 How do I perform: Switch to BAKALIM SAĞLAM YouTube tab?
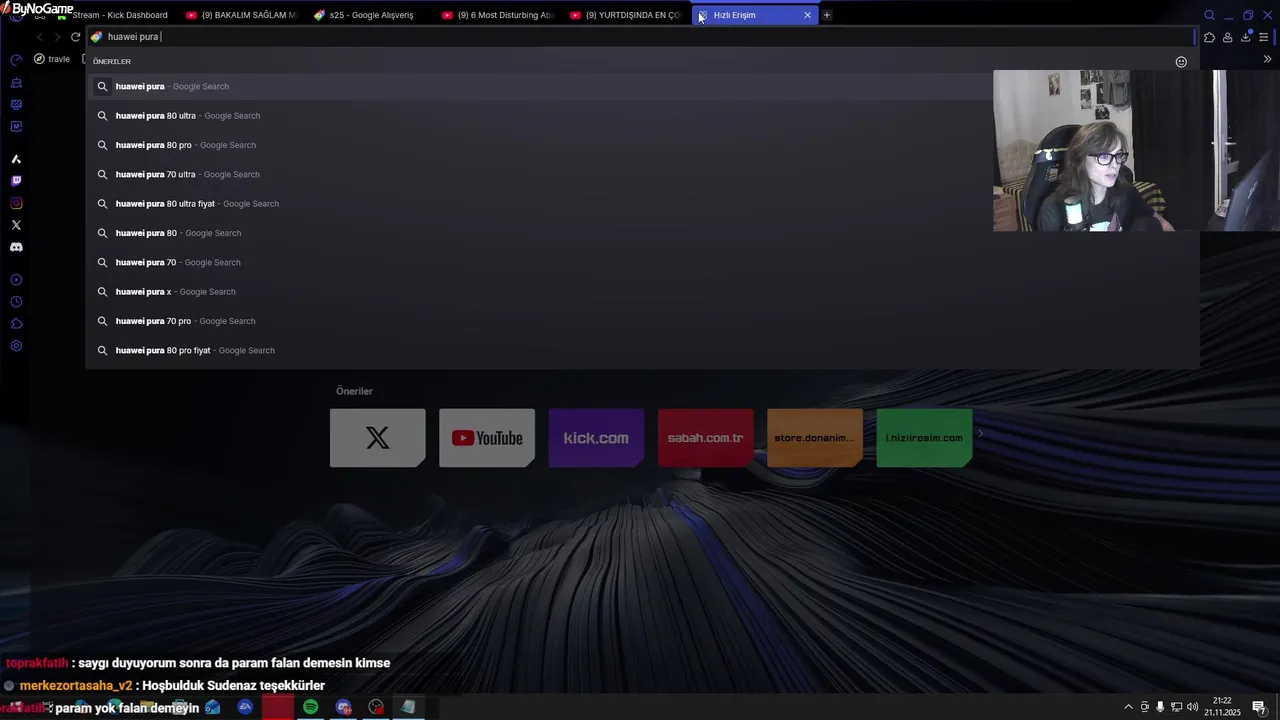coord(242,15)
